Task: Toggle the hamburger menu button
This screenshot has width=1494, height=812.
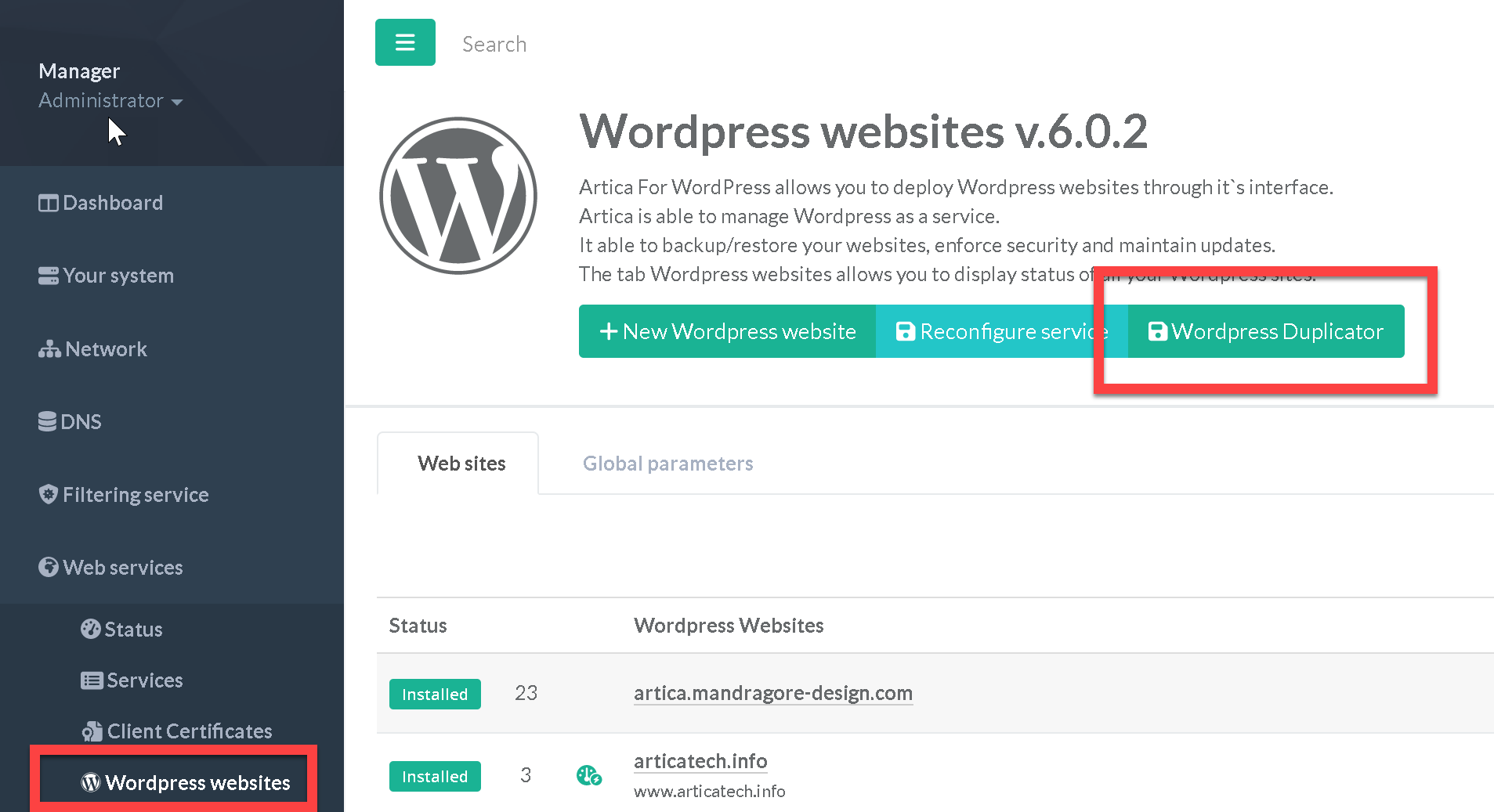Action: 405,42
